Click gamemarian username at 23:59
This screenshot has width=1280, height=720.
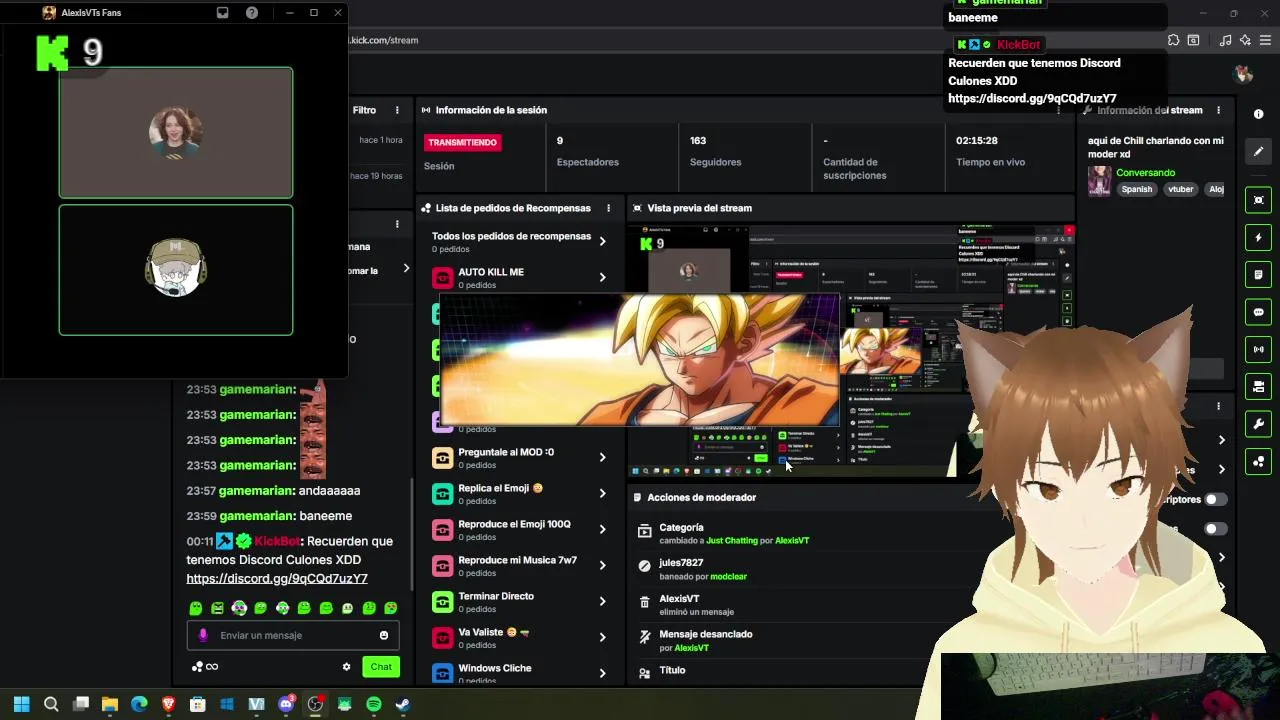(257, 516)
